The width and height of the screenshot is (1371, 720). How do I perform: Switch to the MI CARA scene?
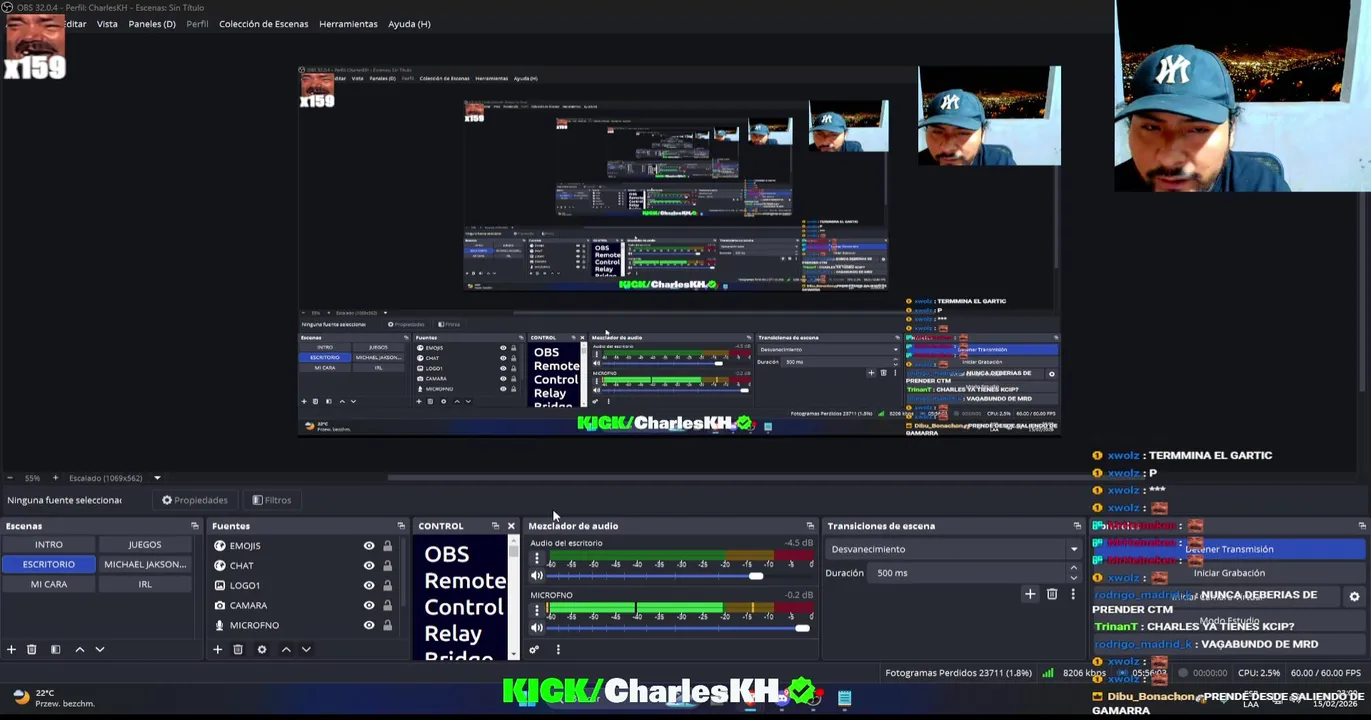click(x=49, y=584)
